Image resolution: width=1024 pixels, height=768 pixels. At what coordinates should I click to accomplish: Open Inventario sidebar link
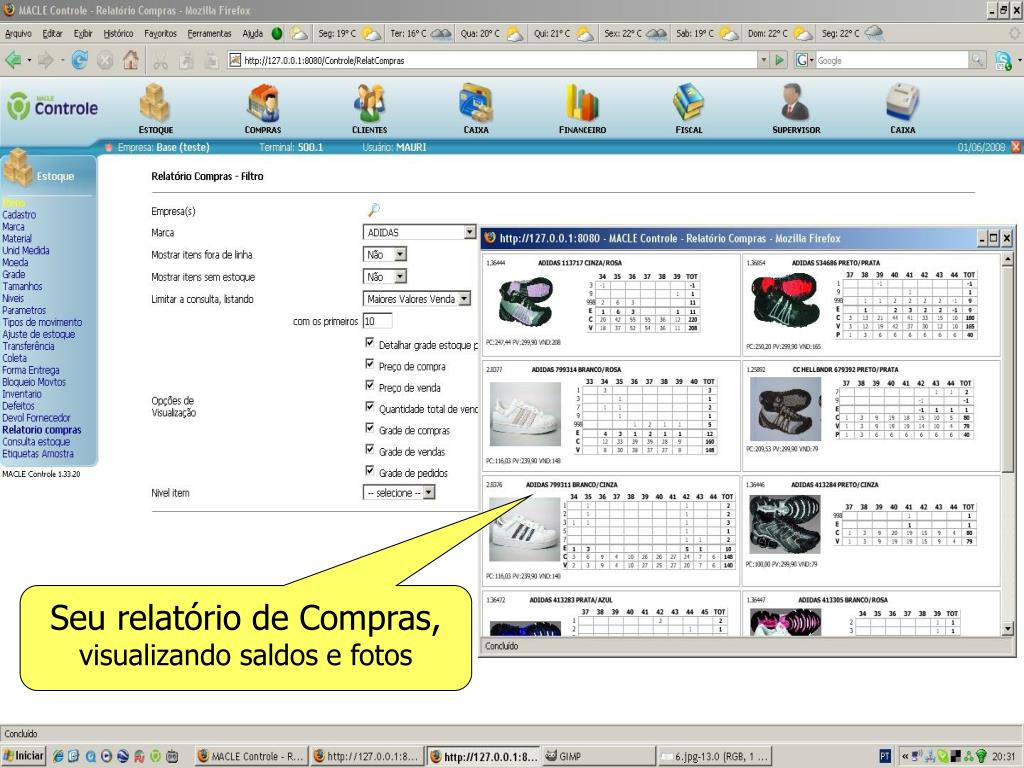pos(22,394)
